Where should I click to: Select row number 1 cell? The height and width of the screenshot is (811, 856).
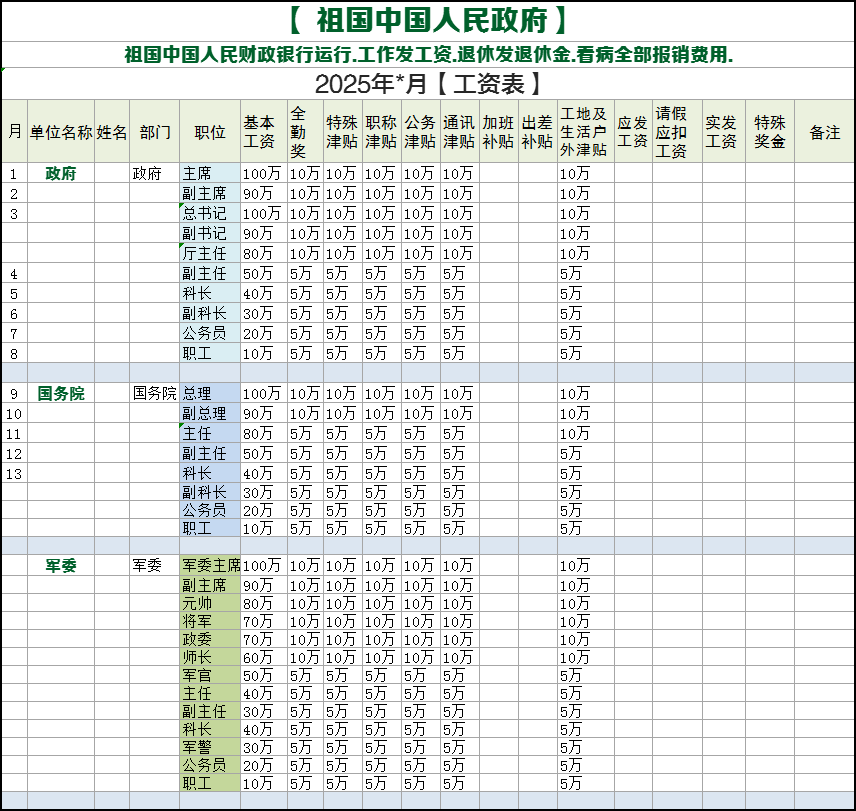15,173
